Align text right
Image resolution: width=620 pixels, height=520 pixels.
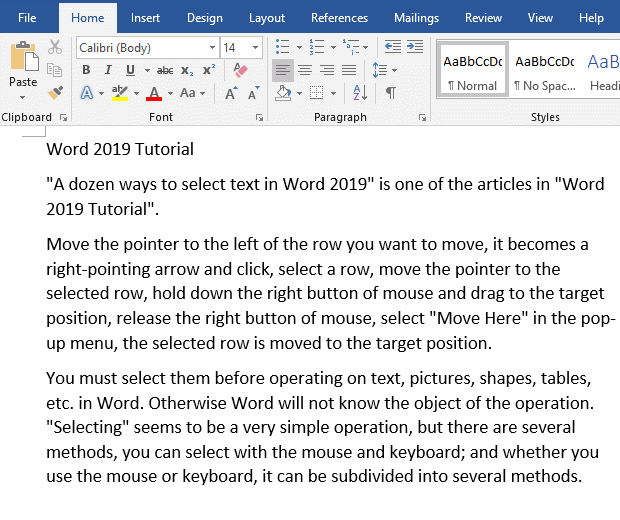click(327, 70)
